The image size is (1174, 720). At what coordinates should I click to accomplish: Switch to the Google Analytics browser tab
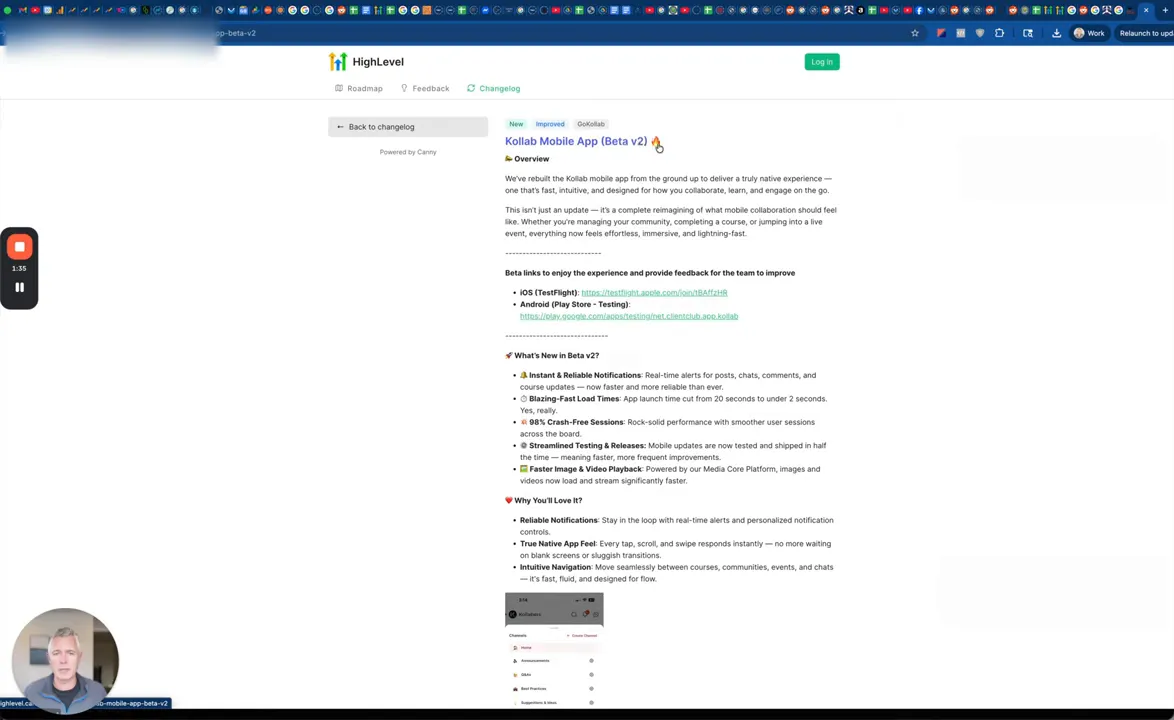[x=60, y=10]
